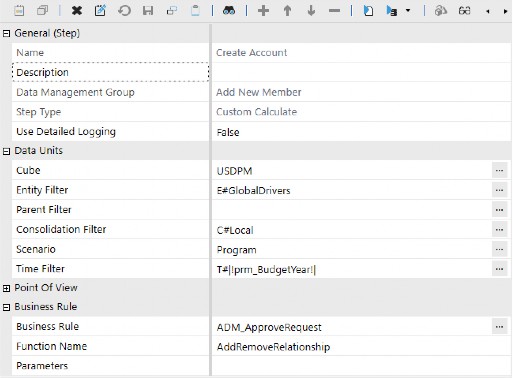This screenshot has height=378, width=513.
Task: Click the empty Parameters value field
Action: [x=361, y=366]
